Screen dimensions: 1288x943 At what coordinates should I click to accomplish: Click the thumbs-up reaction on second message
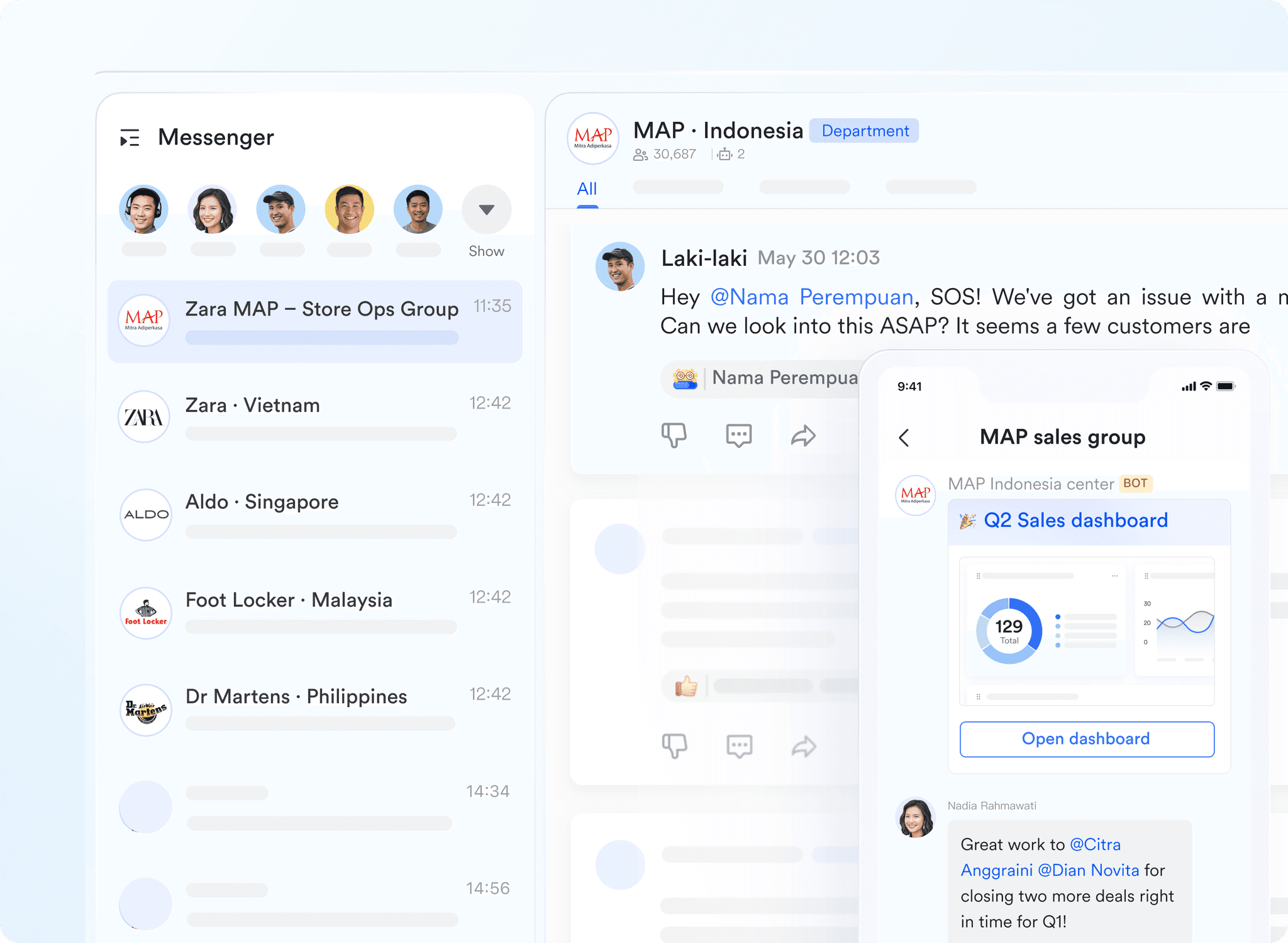686,686
